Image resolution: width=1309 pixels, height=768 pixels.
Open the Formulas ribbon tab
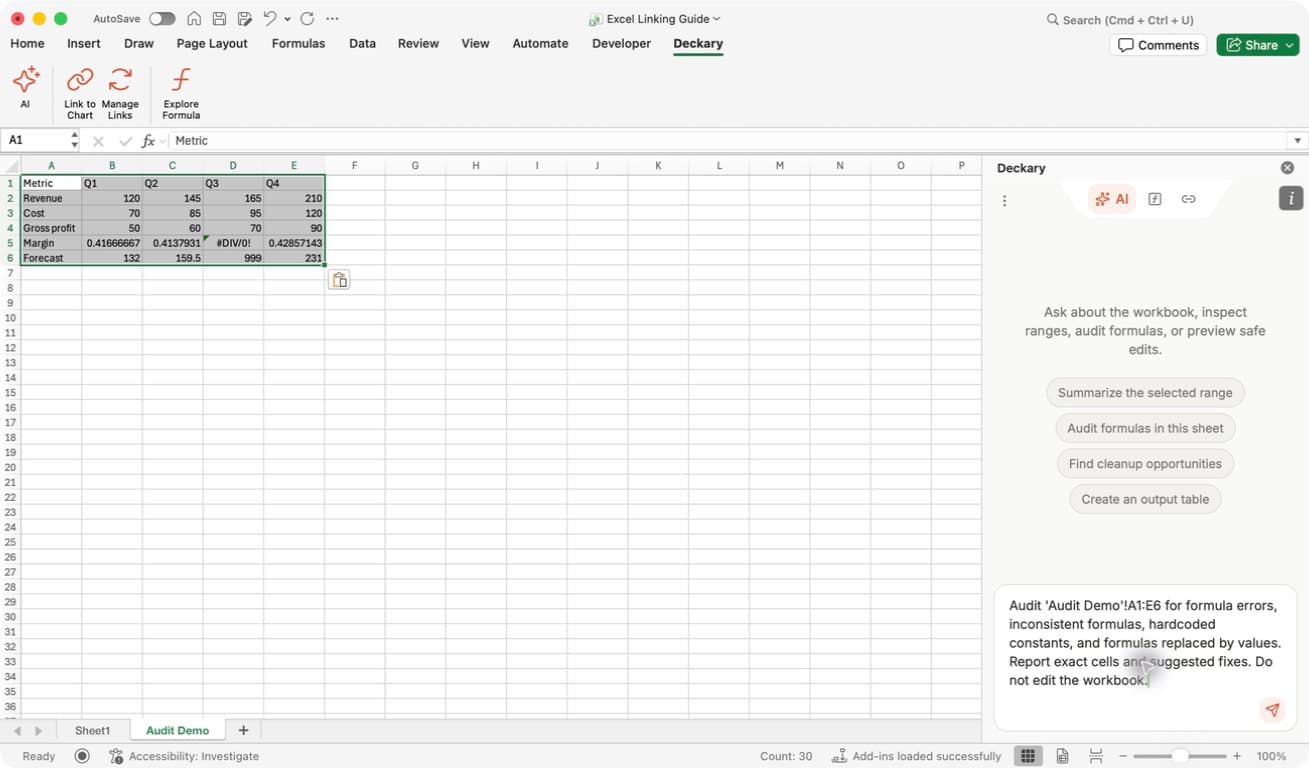point(298,44)
